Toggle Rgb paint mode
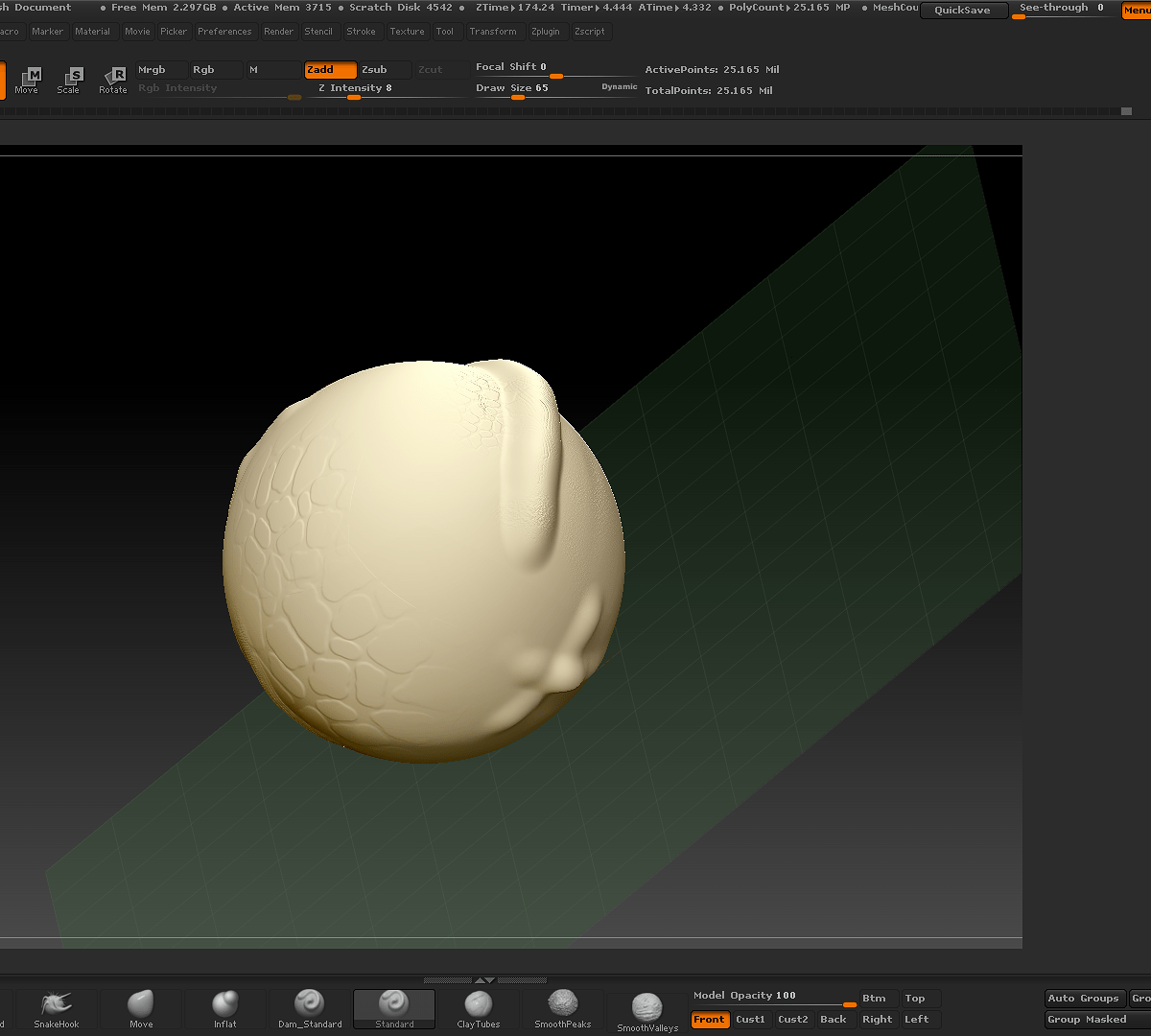The image size is (1151, 1036). click(x=216, y=70)
